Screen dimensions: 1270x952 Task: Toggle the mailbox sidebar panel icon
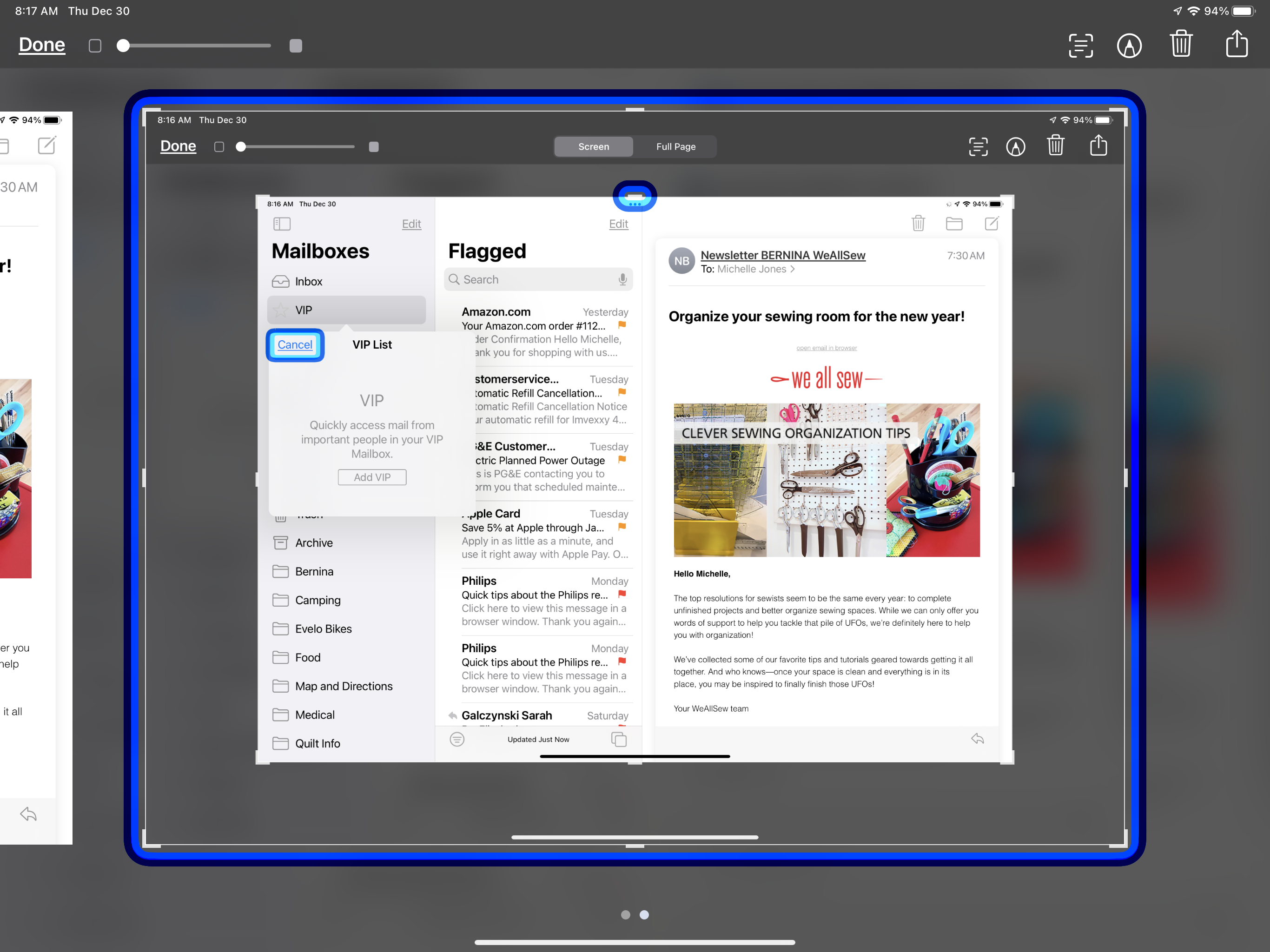(x=282, y=224)
